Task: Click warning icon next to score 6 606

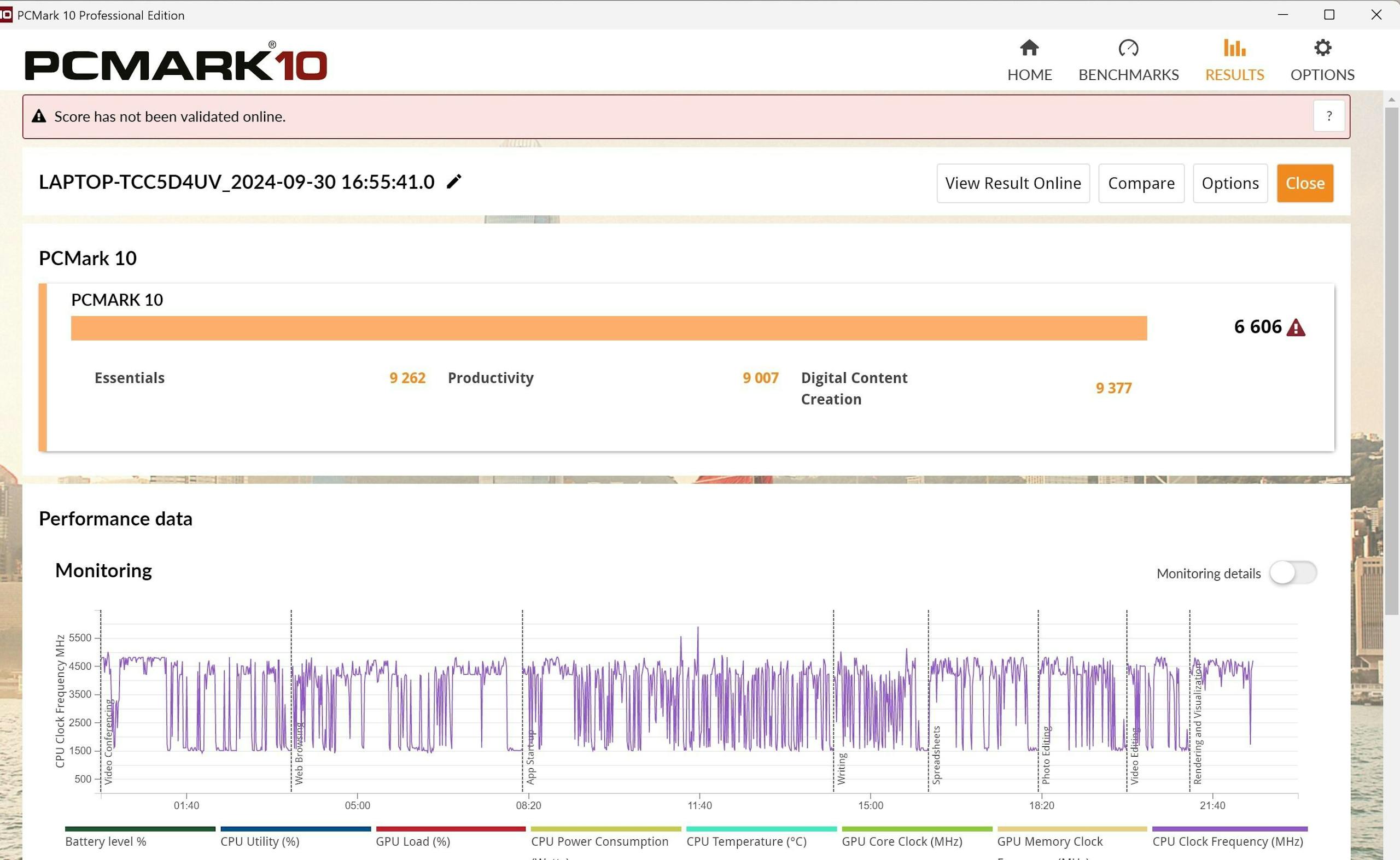Action: click(1296, 327)
